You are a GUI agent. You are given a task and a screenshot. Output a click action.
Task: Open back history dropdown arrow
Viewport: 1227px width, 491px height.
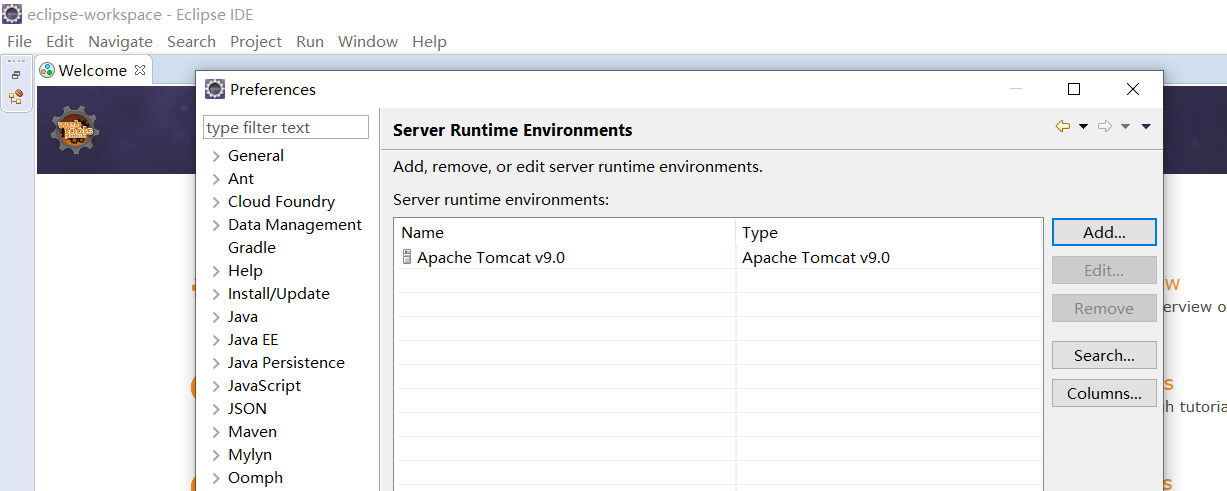coord(1083,126)
